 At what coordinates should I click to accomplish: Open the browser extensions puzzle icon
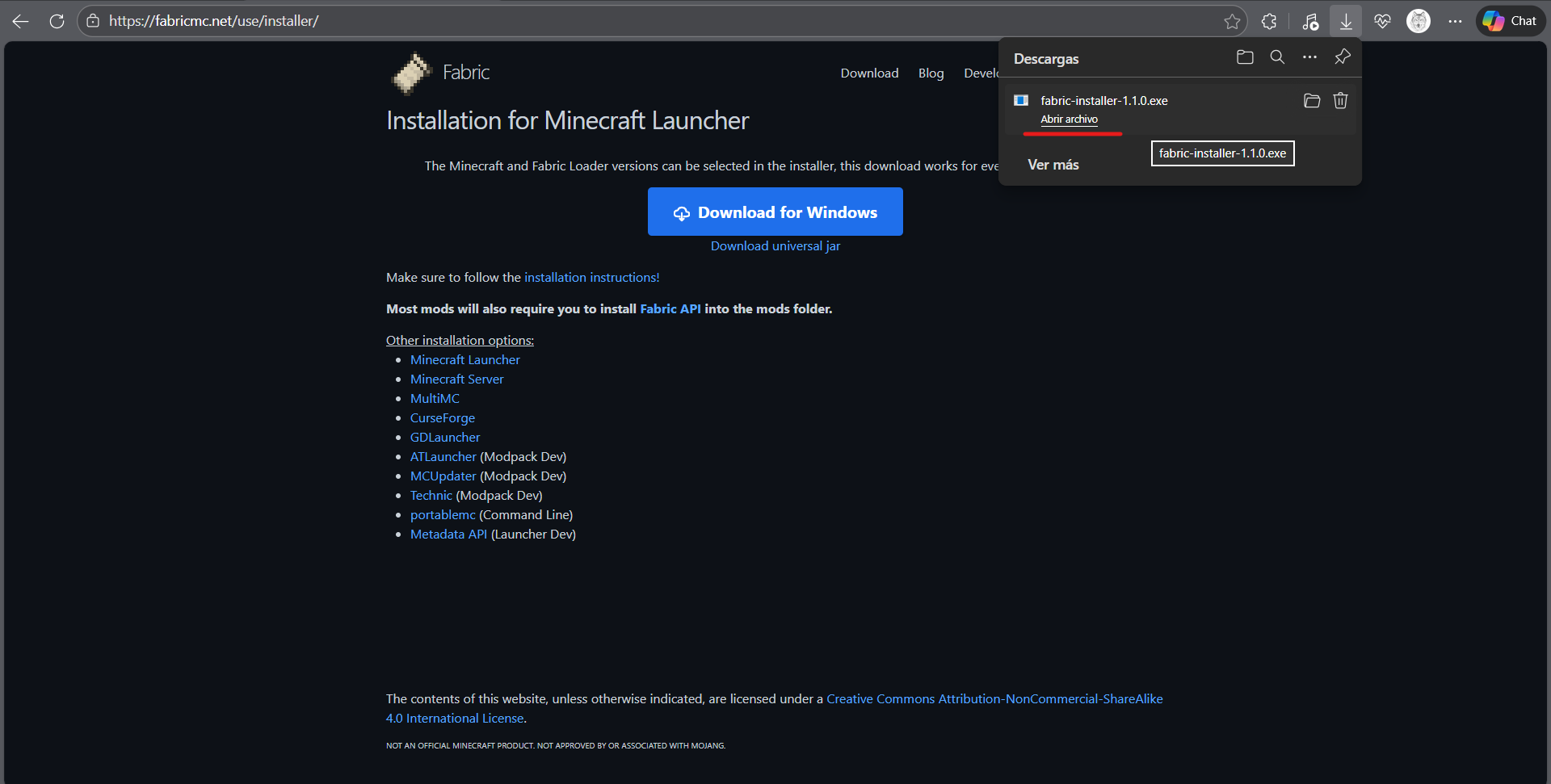click(1269, 21)
